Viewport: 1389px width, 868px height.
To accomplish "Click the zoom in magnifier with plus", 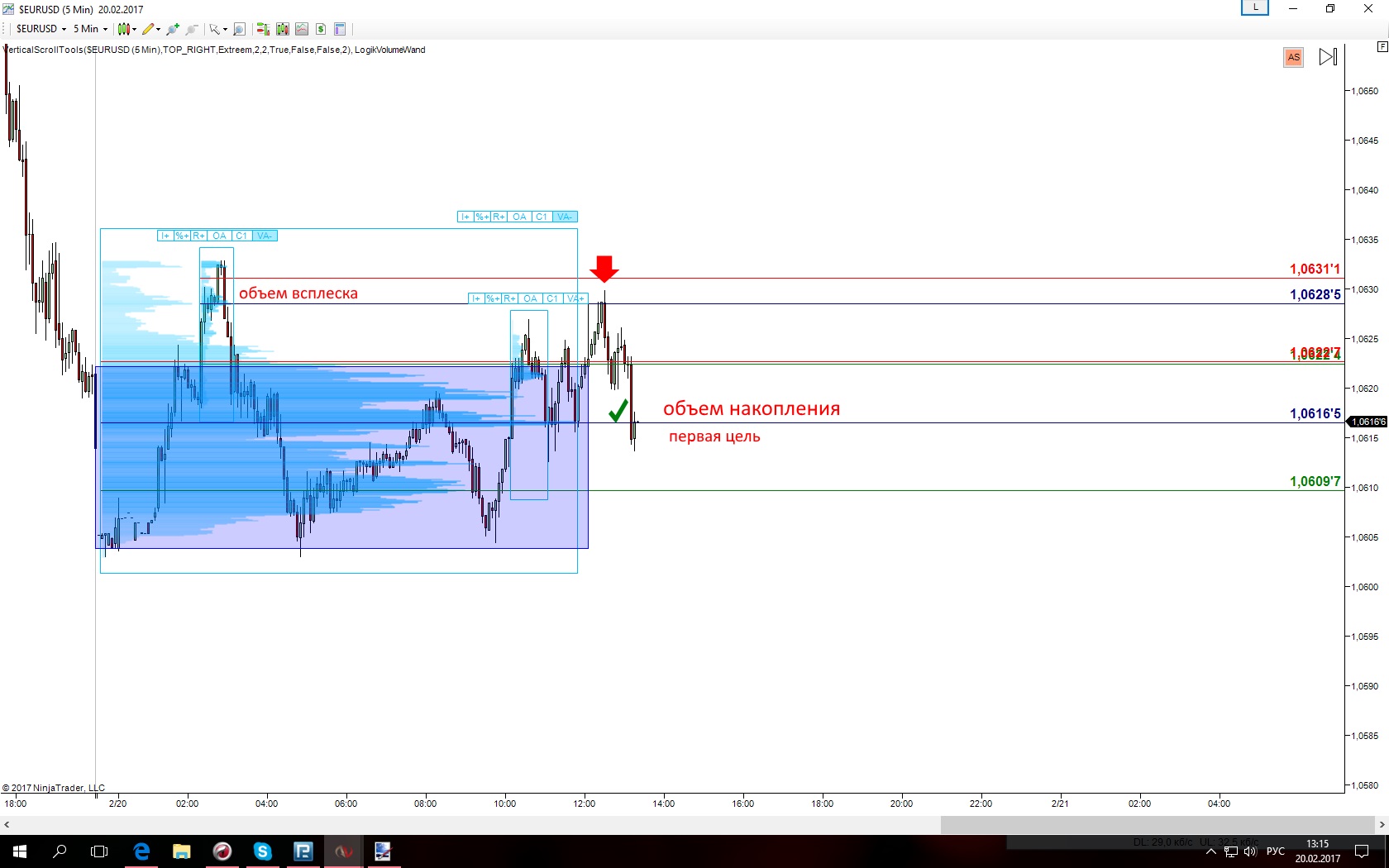I will tap(172, 29).
